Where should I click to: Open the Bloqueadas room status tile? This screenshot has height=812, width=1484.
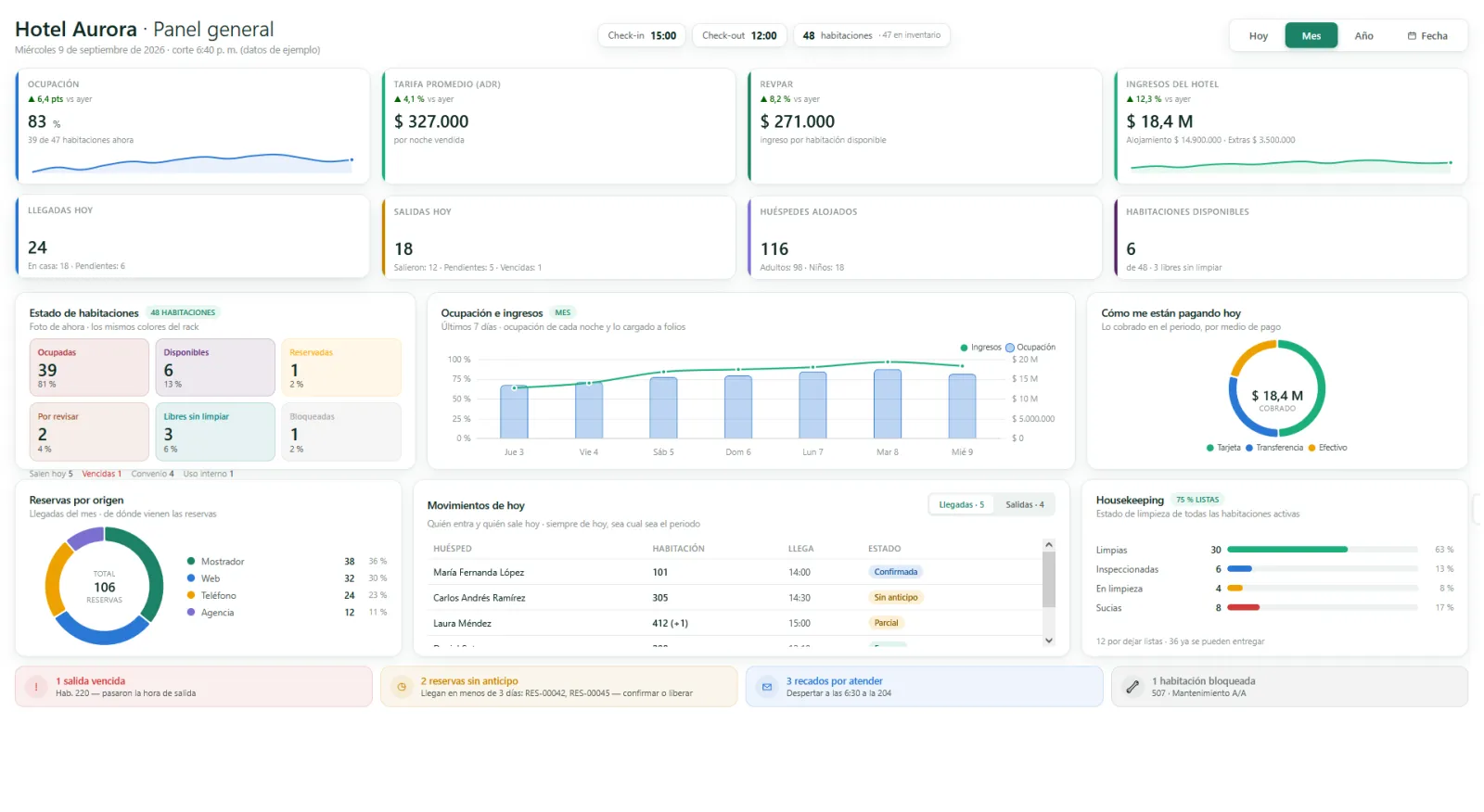coord(341,432)
